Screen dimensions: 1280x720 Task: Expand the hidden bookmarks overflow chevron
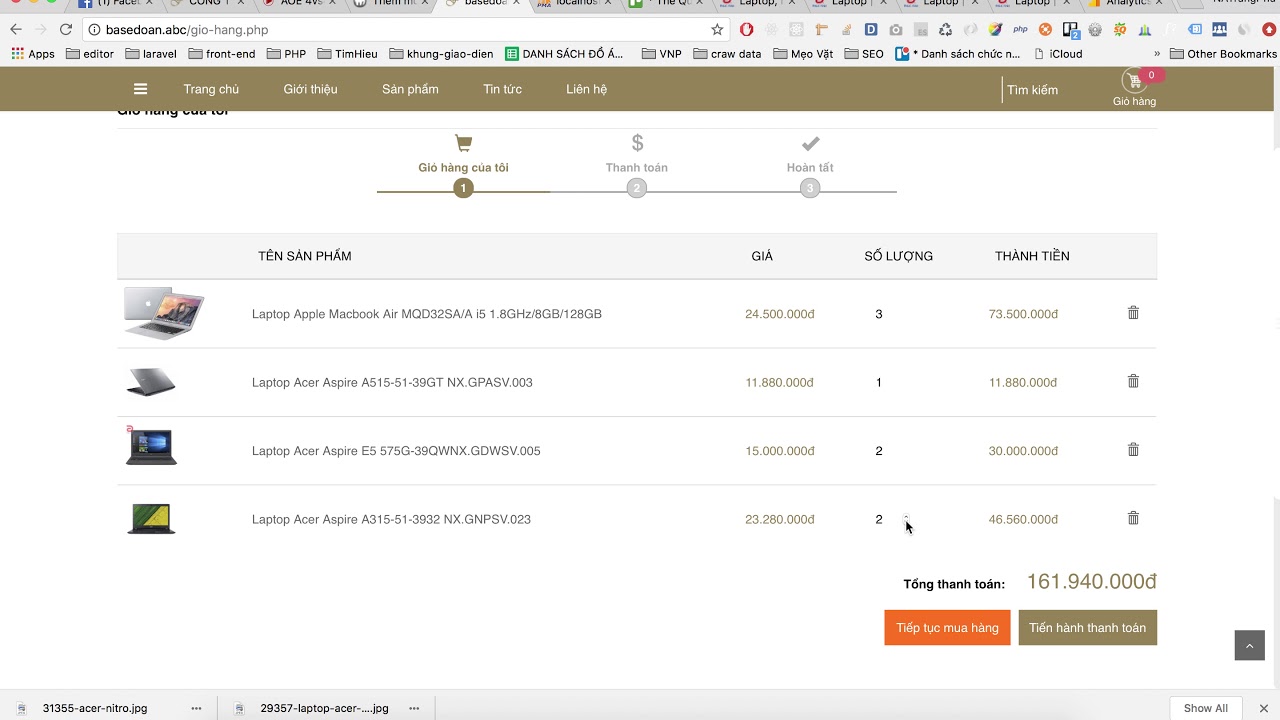coord(1157,54)
